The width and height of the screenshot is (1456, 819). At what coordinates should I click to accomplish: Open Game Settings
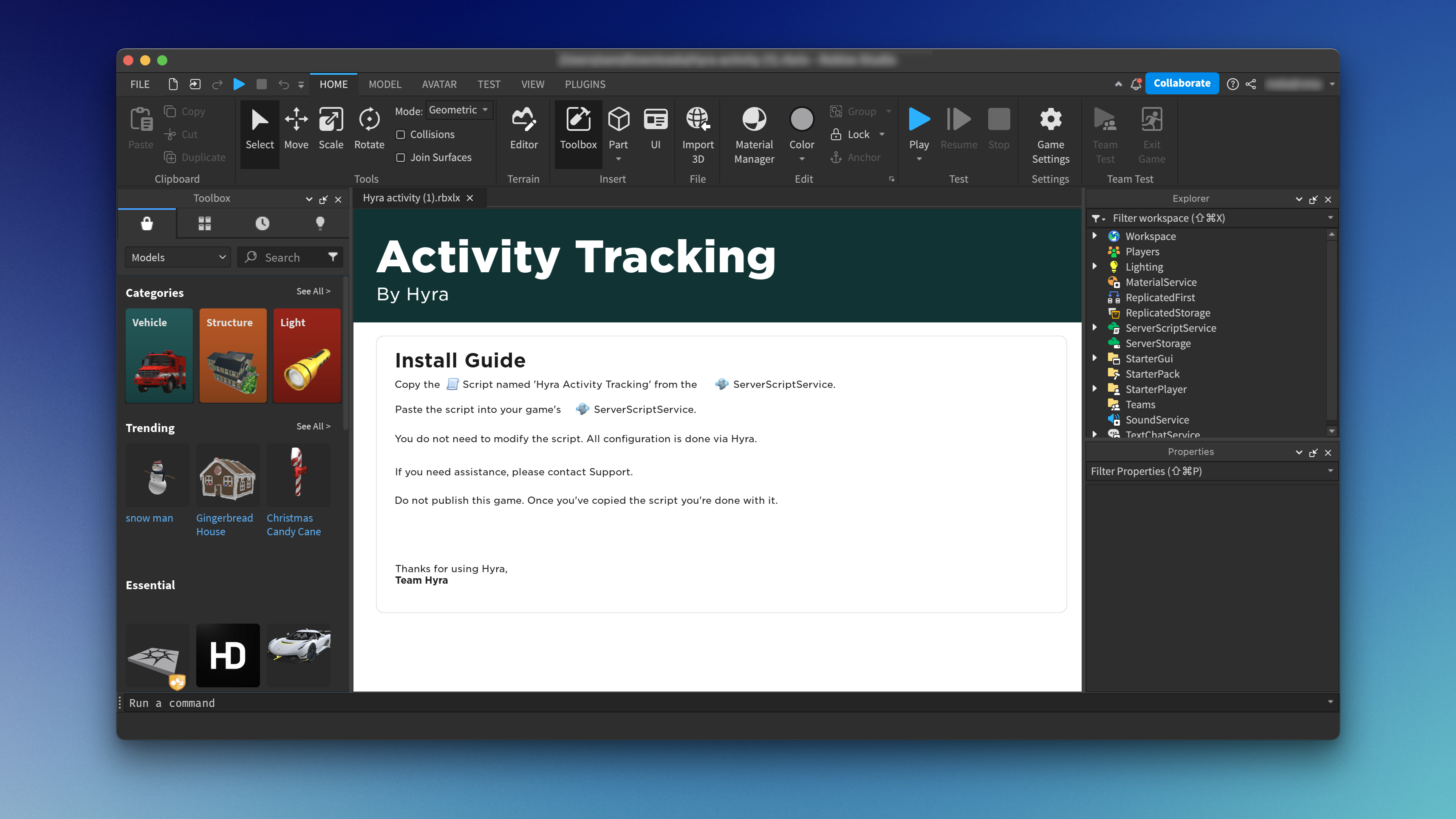pyautogui.click(x=1050, y=133)
